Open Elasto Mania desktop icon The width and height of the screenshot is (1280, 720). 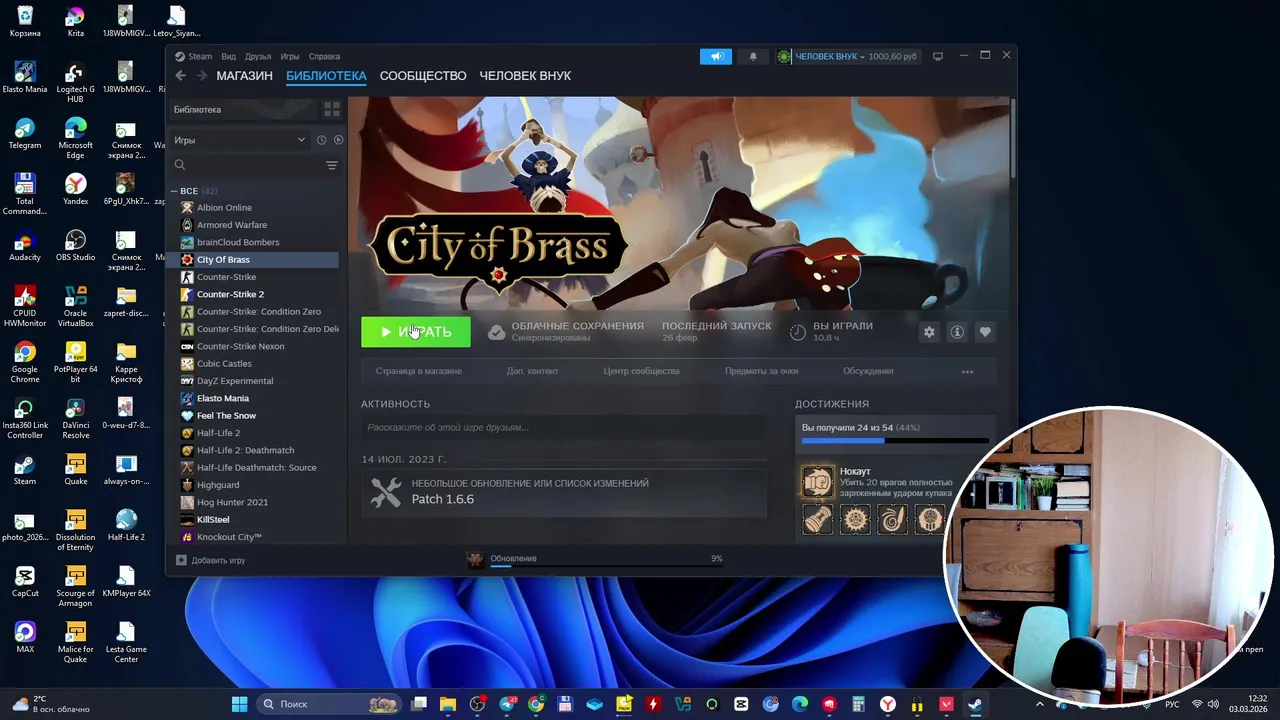pyautogui.click(x=25, y=78)
